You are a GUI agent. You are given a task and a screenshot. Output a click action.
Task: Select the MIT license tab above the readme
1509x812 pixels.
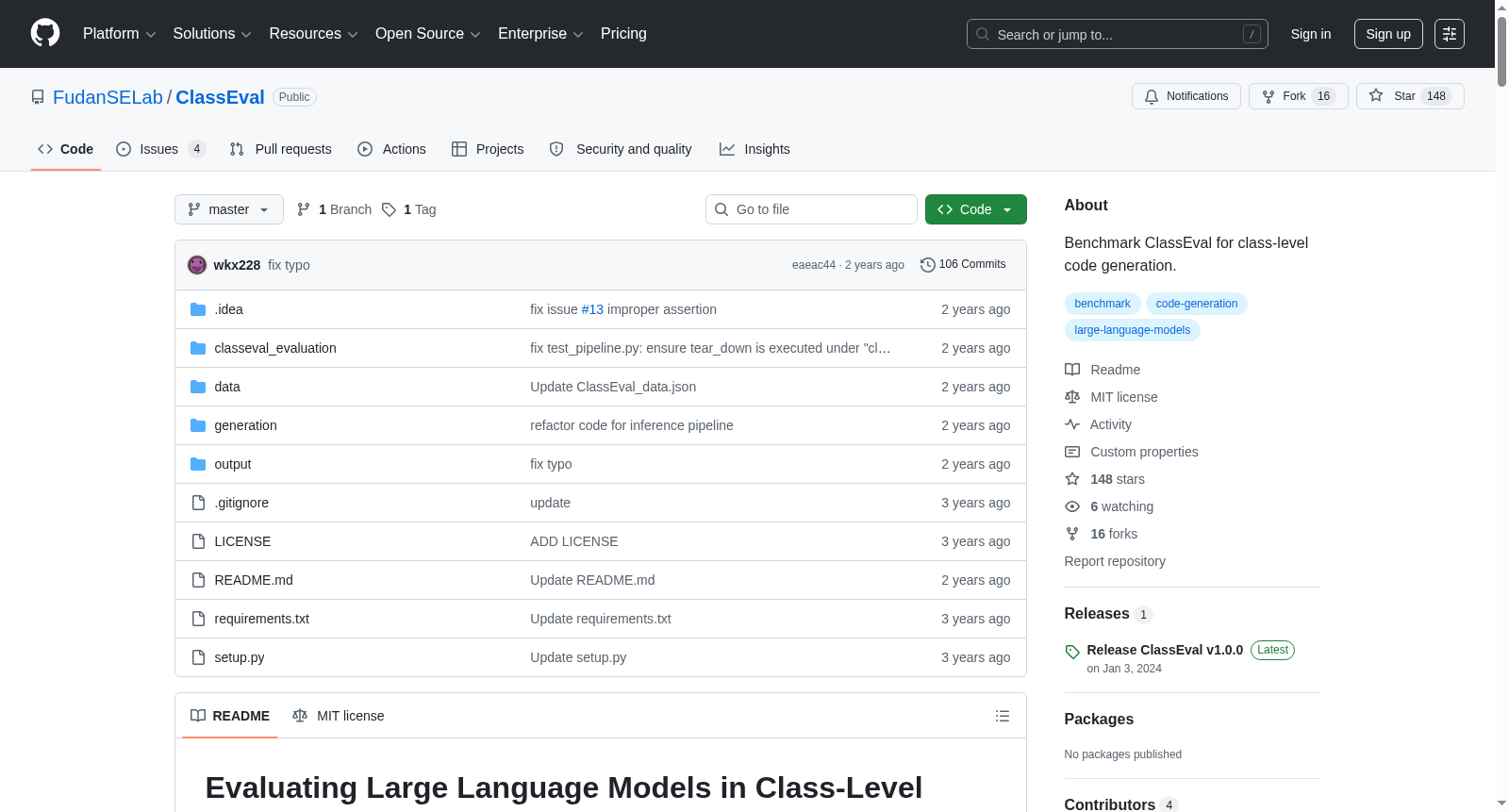339,716
